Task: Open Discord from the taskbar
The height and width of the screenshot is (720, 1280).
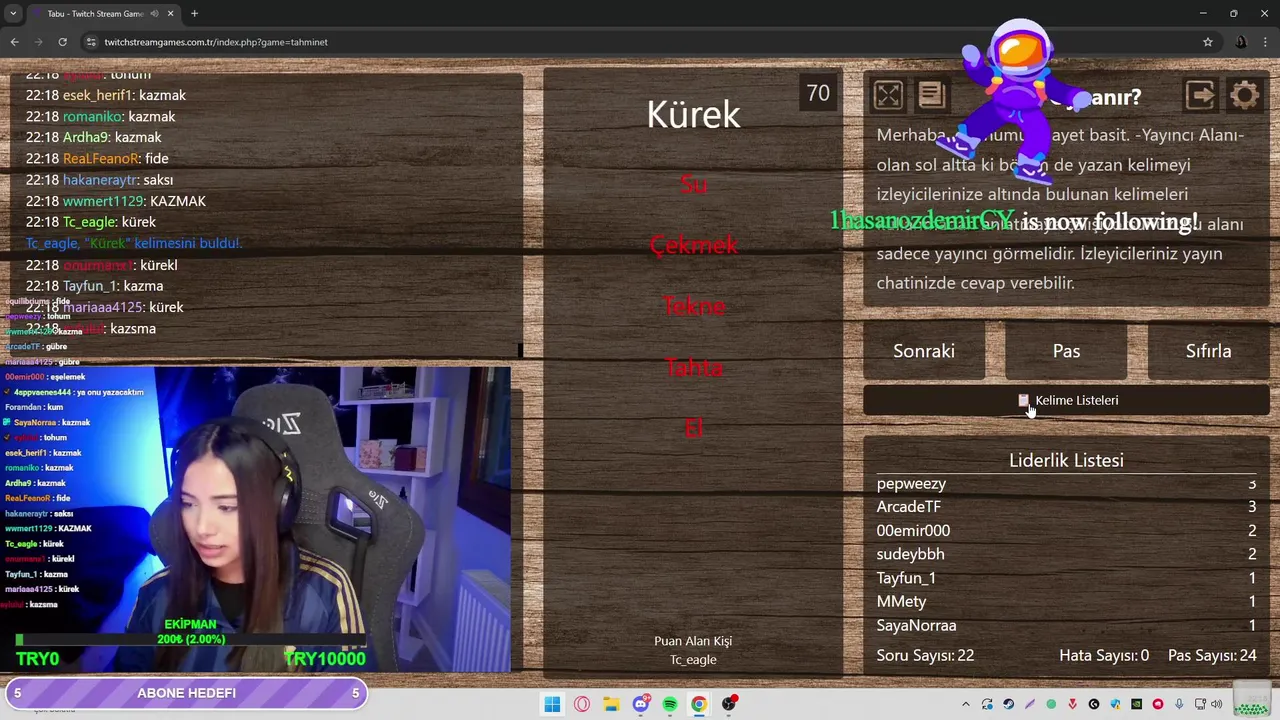Action: 641,704
